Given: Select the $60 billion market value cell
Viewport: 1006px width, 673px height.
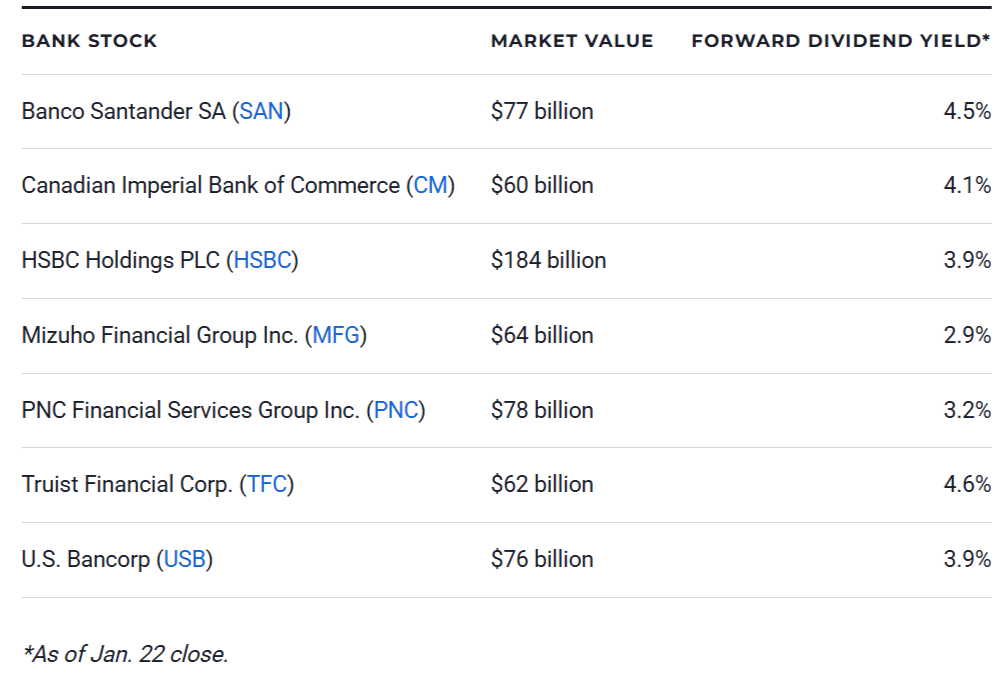Looking at the screenshot, I should (541, 185).
